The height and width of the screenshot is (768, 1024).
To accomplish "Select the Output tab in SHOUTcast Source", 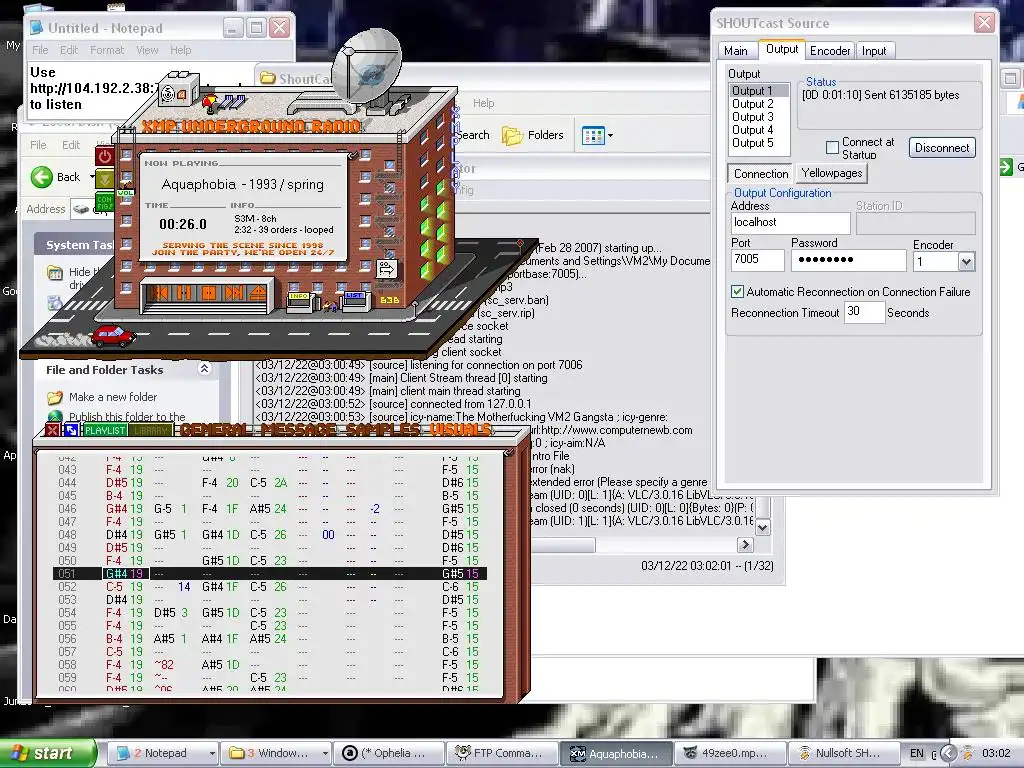I will click(782, 49).
